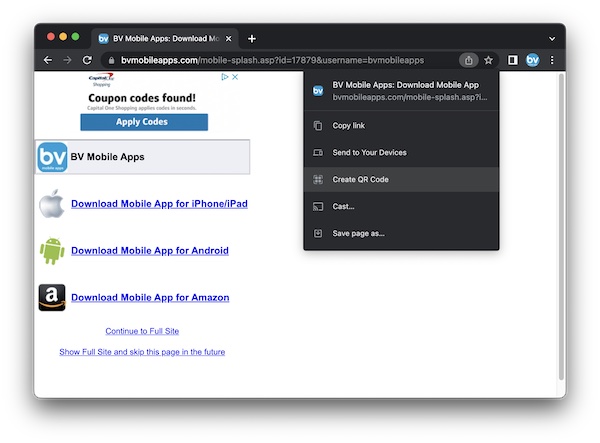This screenshot has height=443, width=600.
Task: Click Show Full Site and skip link
Action: click(x=142, y=352)
